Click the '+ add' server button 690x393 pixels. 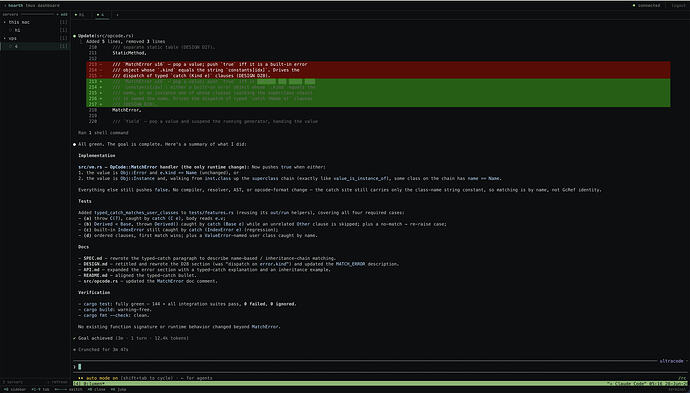[x=62, y=14]
